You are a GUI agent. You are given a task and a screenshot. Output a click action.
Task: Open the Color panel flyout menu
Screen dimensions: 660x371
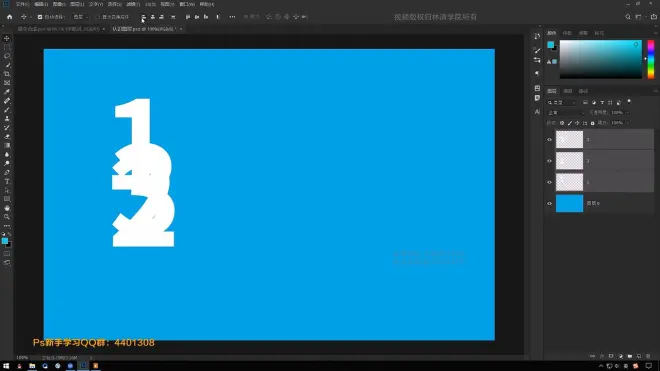[x=655, y=32]
